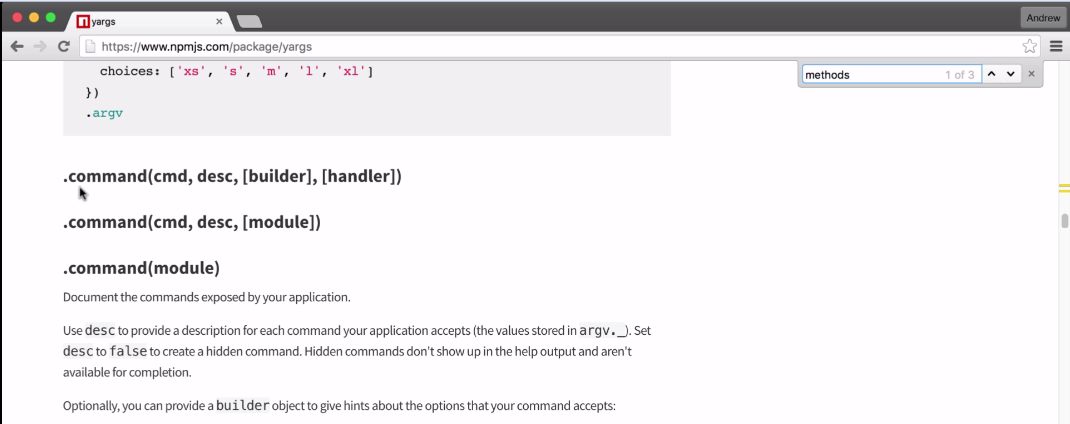Open a new tab
This screenshot has width=1070, height=424.
[x=249, y=22]
